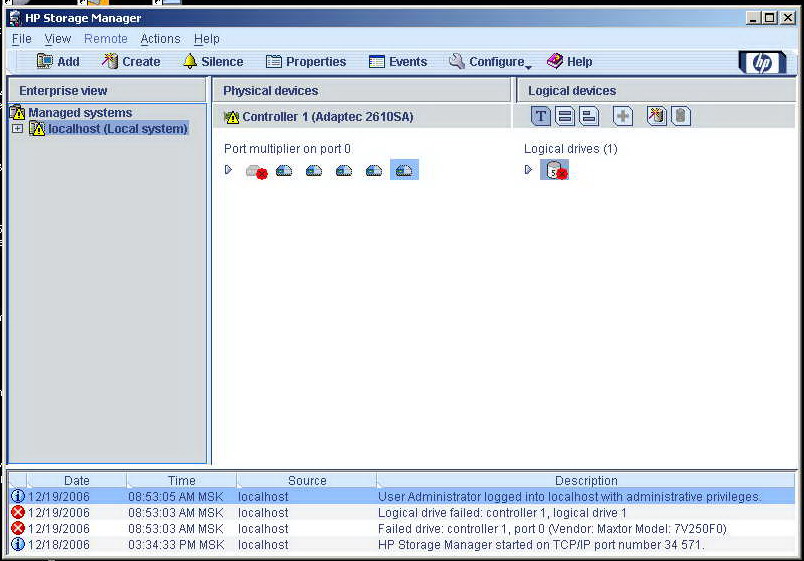Click the Help book icon in the toolbar
The width and height of the screenshot is (804, 561).
569,62
